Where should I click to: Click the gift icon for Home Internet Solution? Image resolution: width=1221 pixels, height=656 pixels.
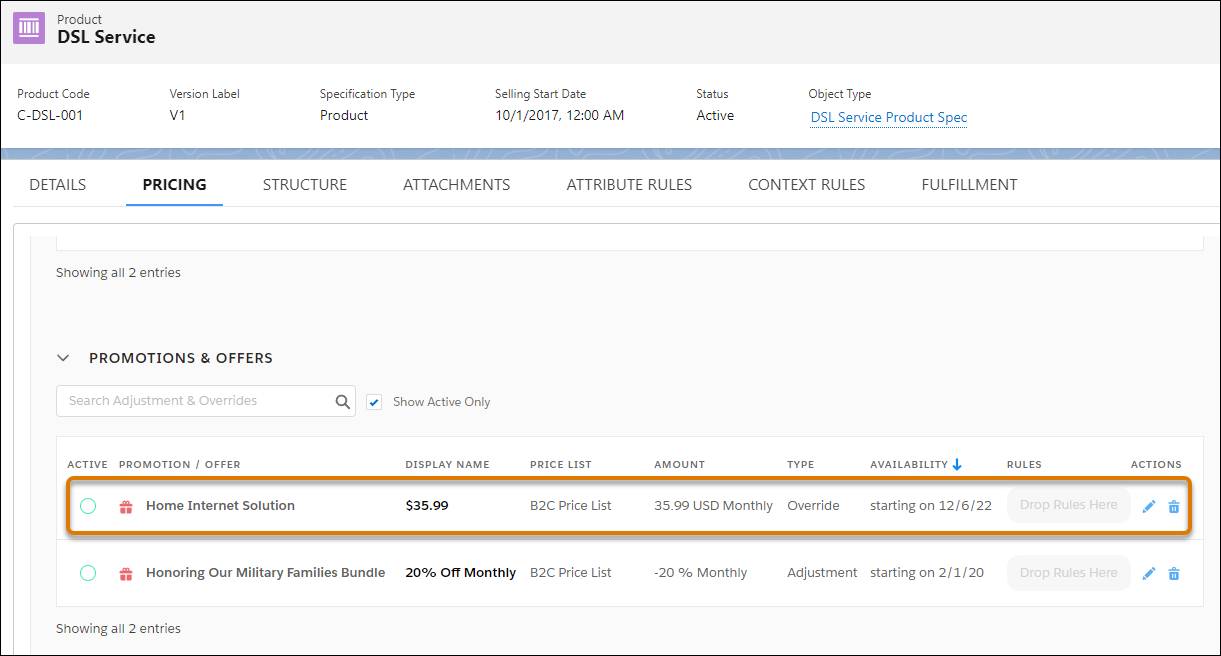126,507
